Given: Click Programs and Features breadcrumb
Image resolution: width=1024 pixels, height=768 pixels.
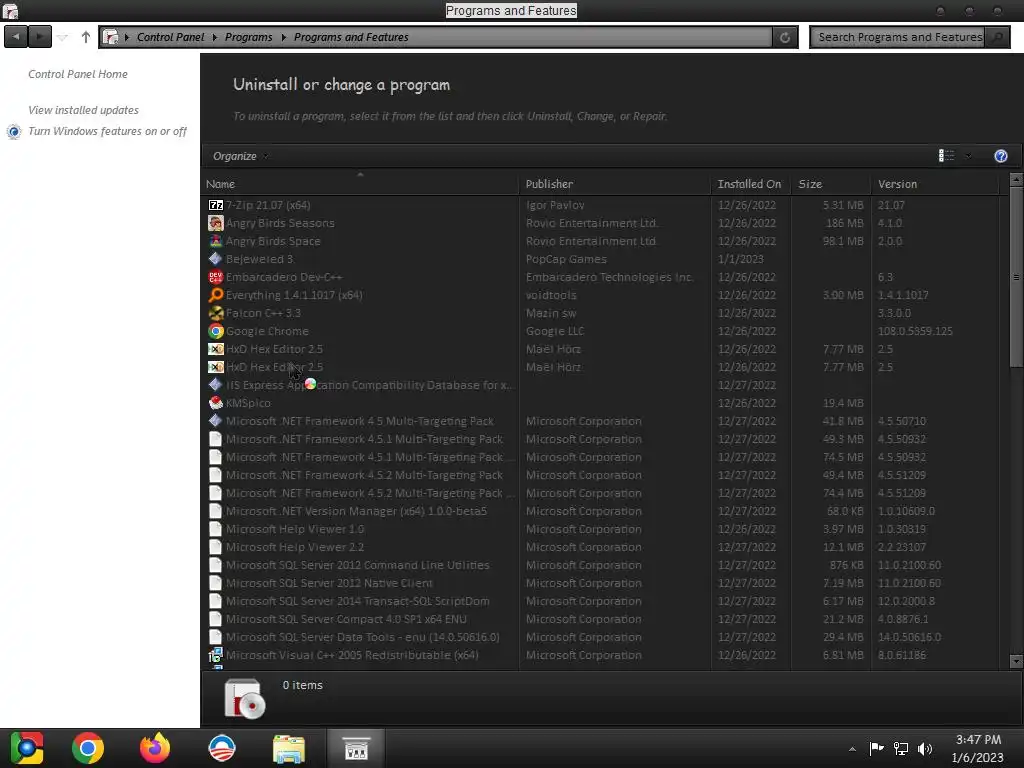Looking at the screenshot, I should tap(351, 37).
